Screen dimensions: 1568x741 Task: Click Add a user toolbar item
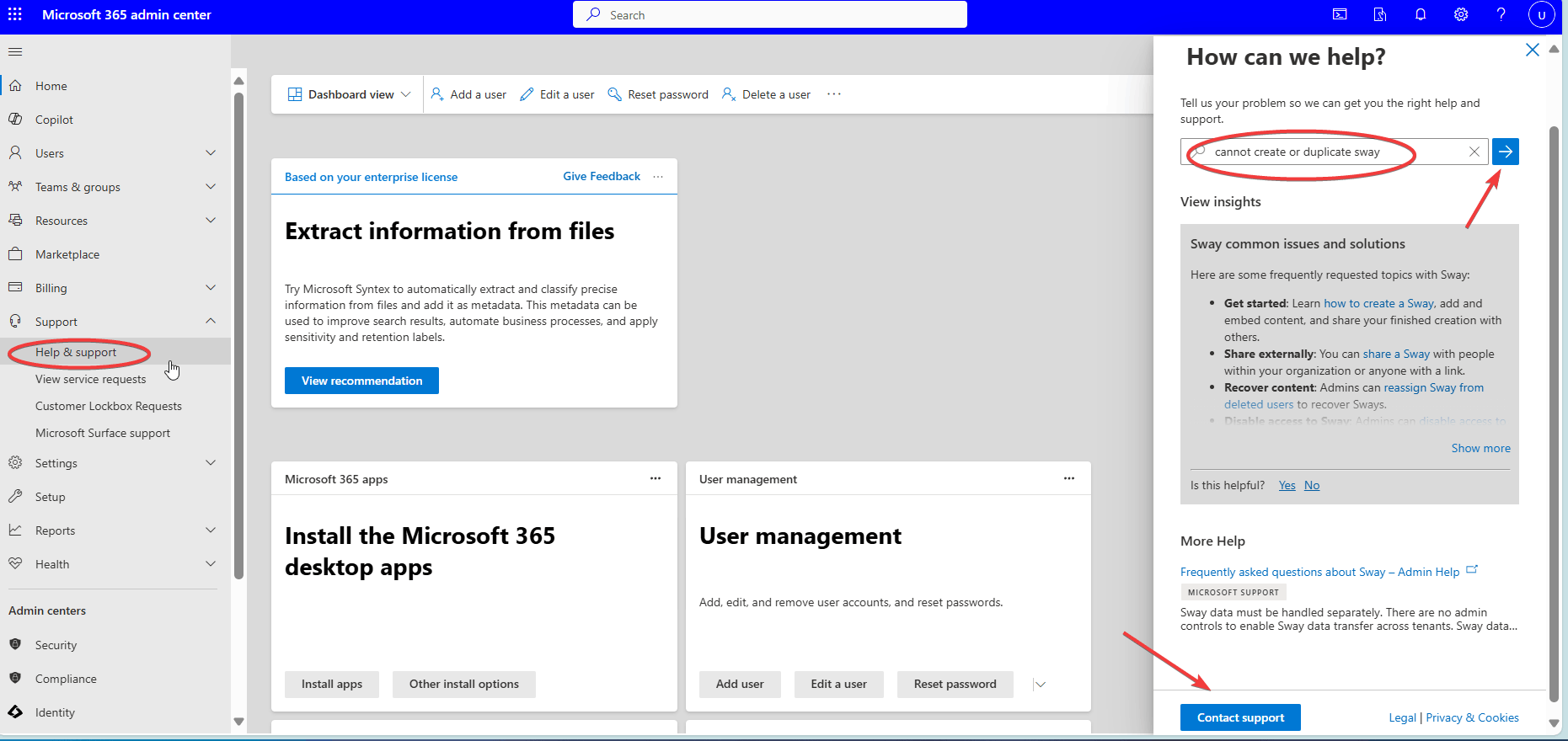tap(468, 94)
